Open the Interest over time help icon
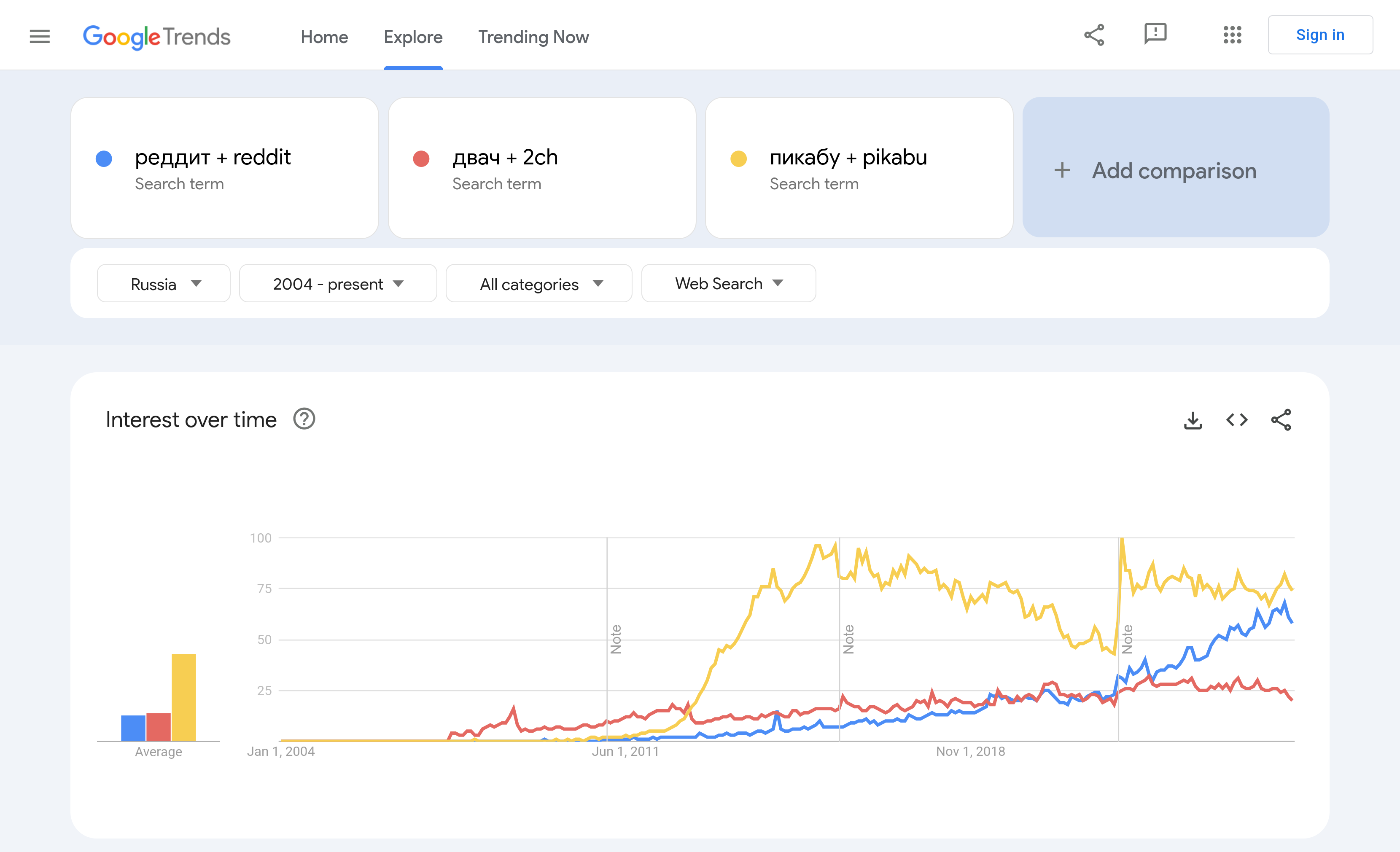The image size is (1400, 852). 304,419
